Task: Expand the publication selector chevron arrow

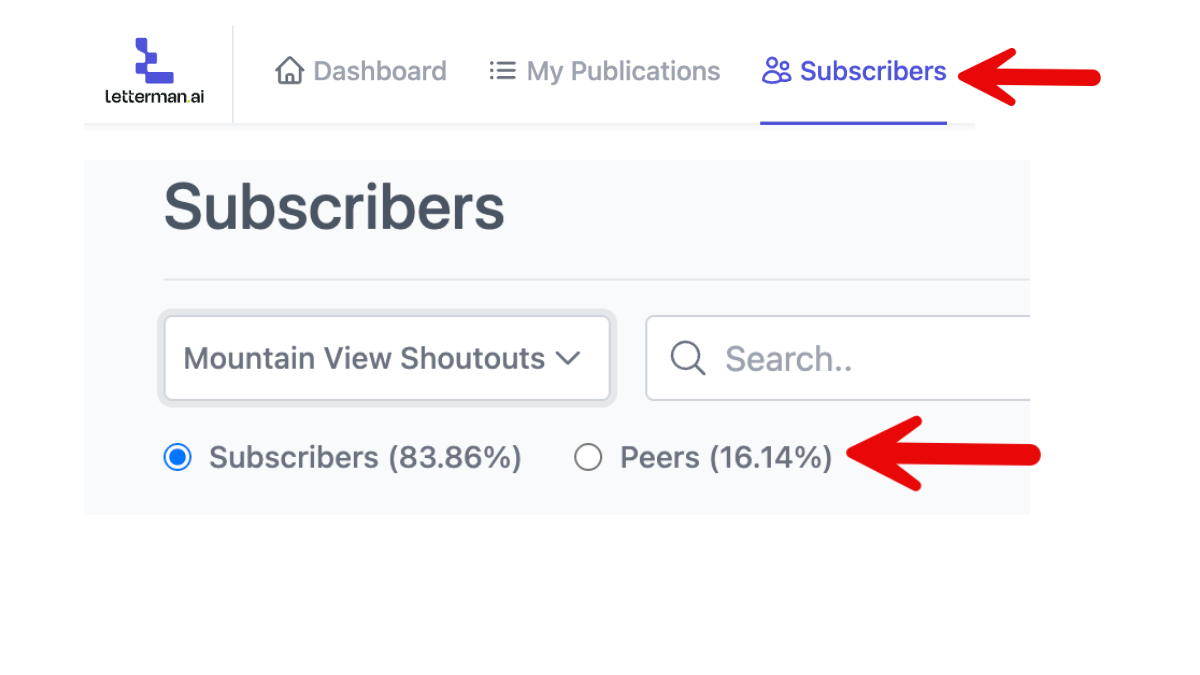Action: (x=567, y=358)
